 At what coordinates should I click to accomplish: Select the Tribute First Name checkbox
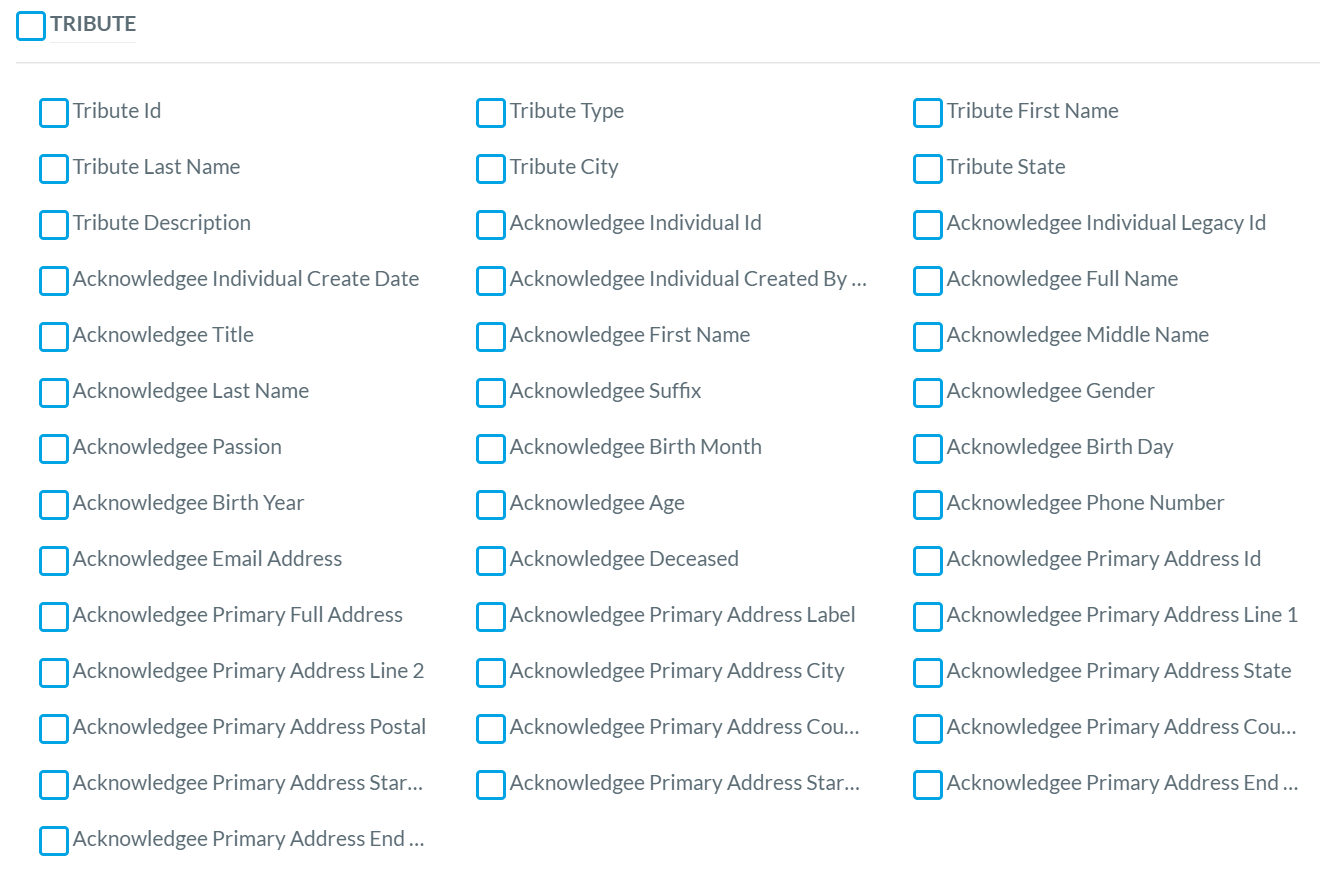coord(928,113)
